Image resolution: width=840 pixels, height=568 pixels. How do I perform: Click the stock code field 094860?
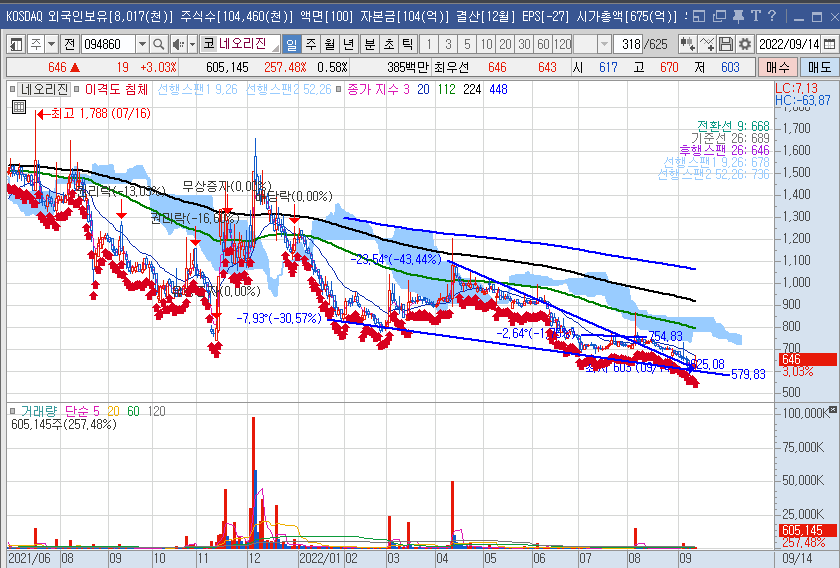(109, 44)
